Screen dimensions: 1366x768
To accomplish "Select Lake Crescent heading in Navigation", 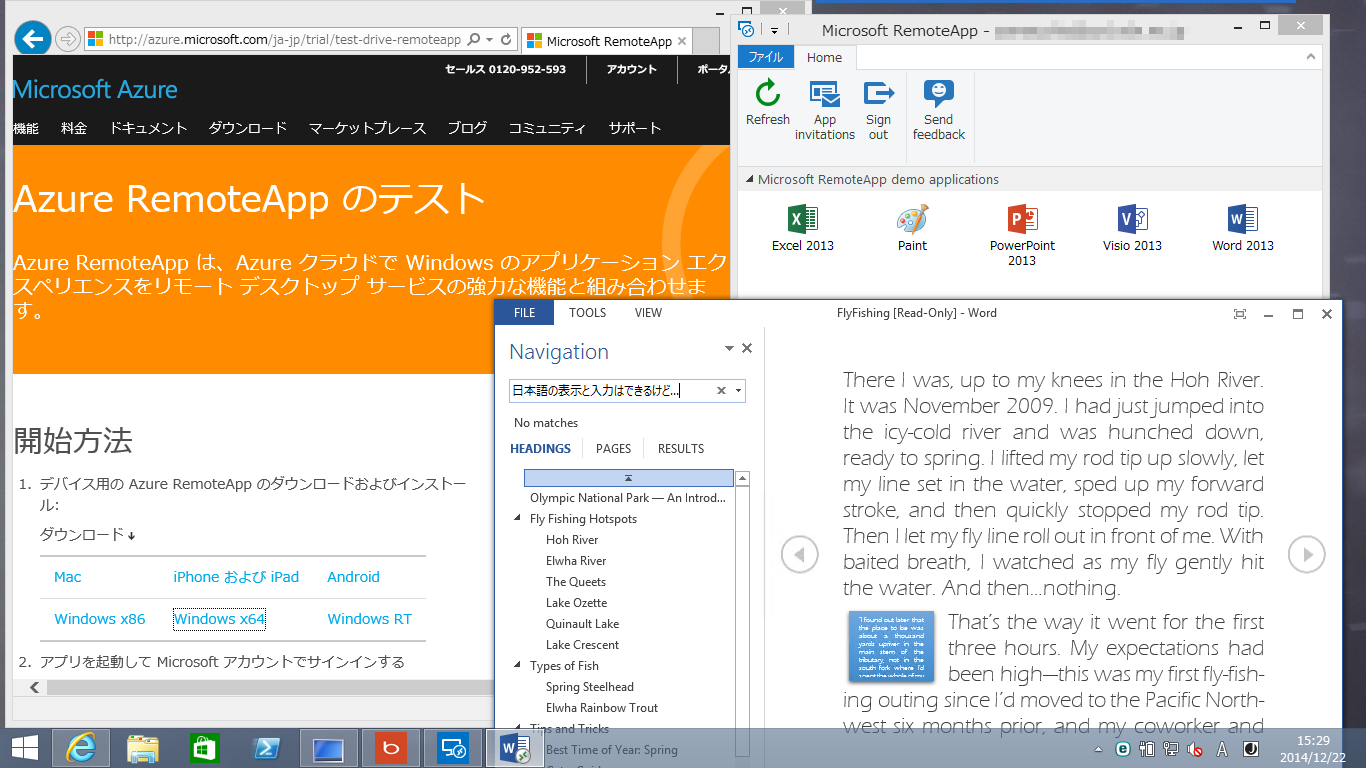I will click(x=582, y=645).
